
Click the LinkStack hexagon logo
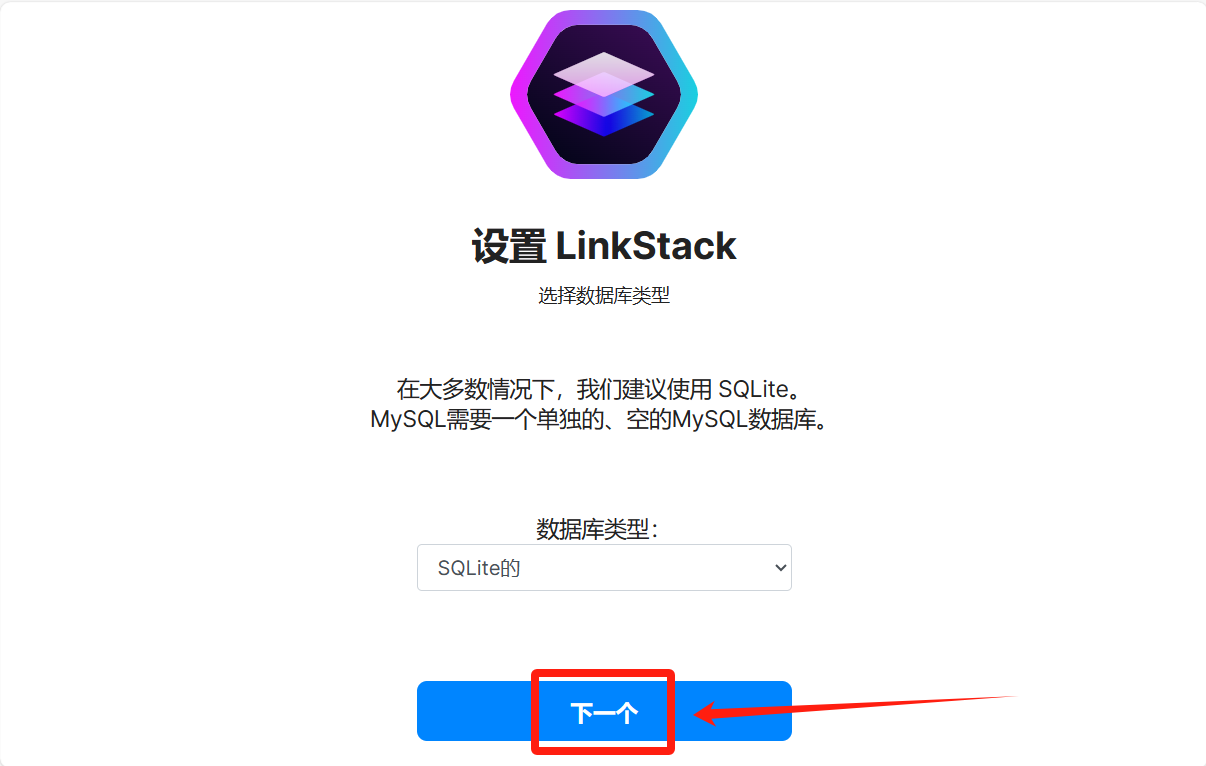pyautogui.click(x=604, y=95)
